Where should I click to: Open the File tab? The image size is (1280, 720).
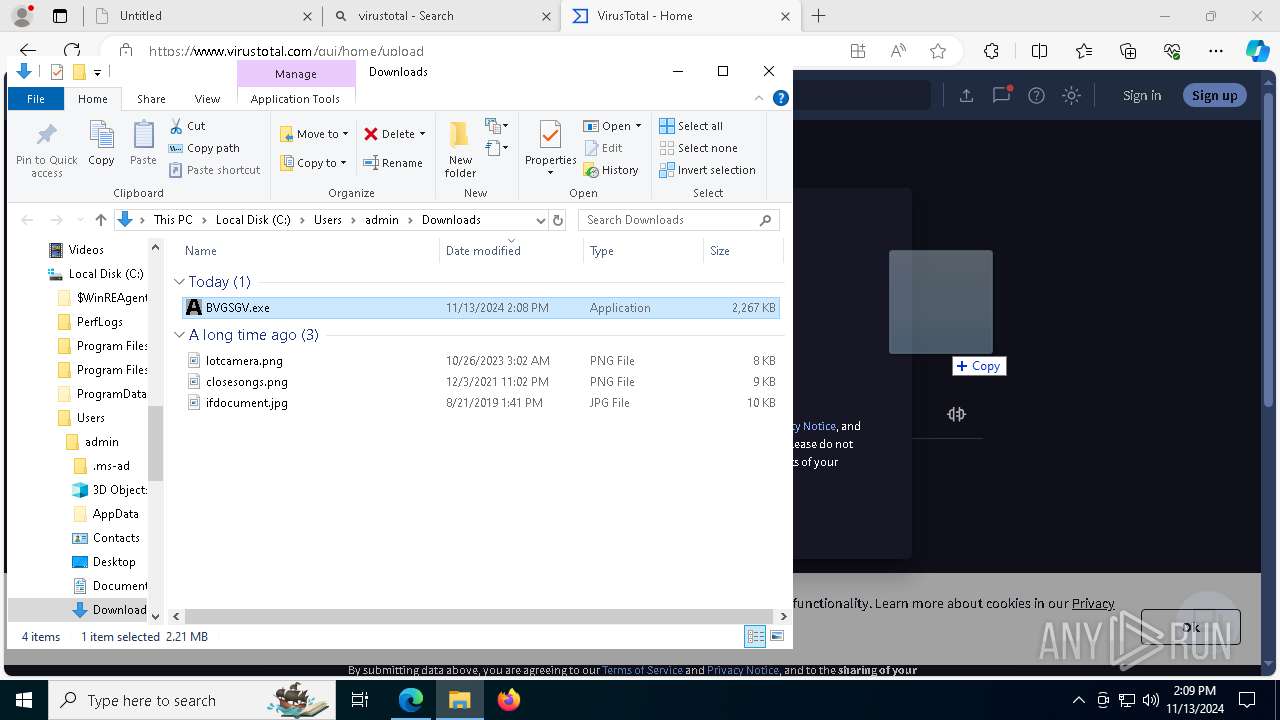pos(36,99)
